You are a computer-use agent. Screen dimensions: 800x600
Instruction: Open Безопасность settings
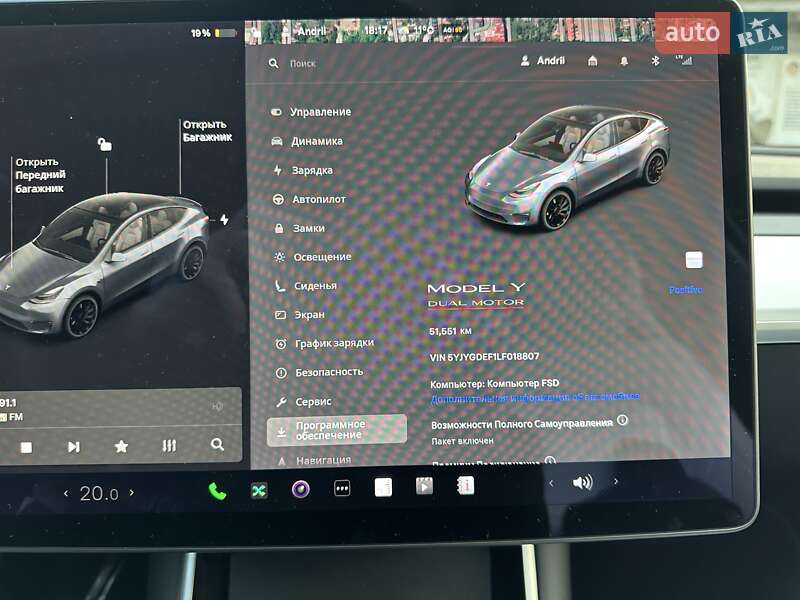[320, 372]
